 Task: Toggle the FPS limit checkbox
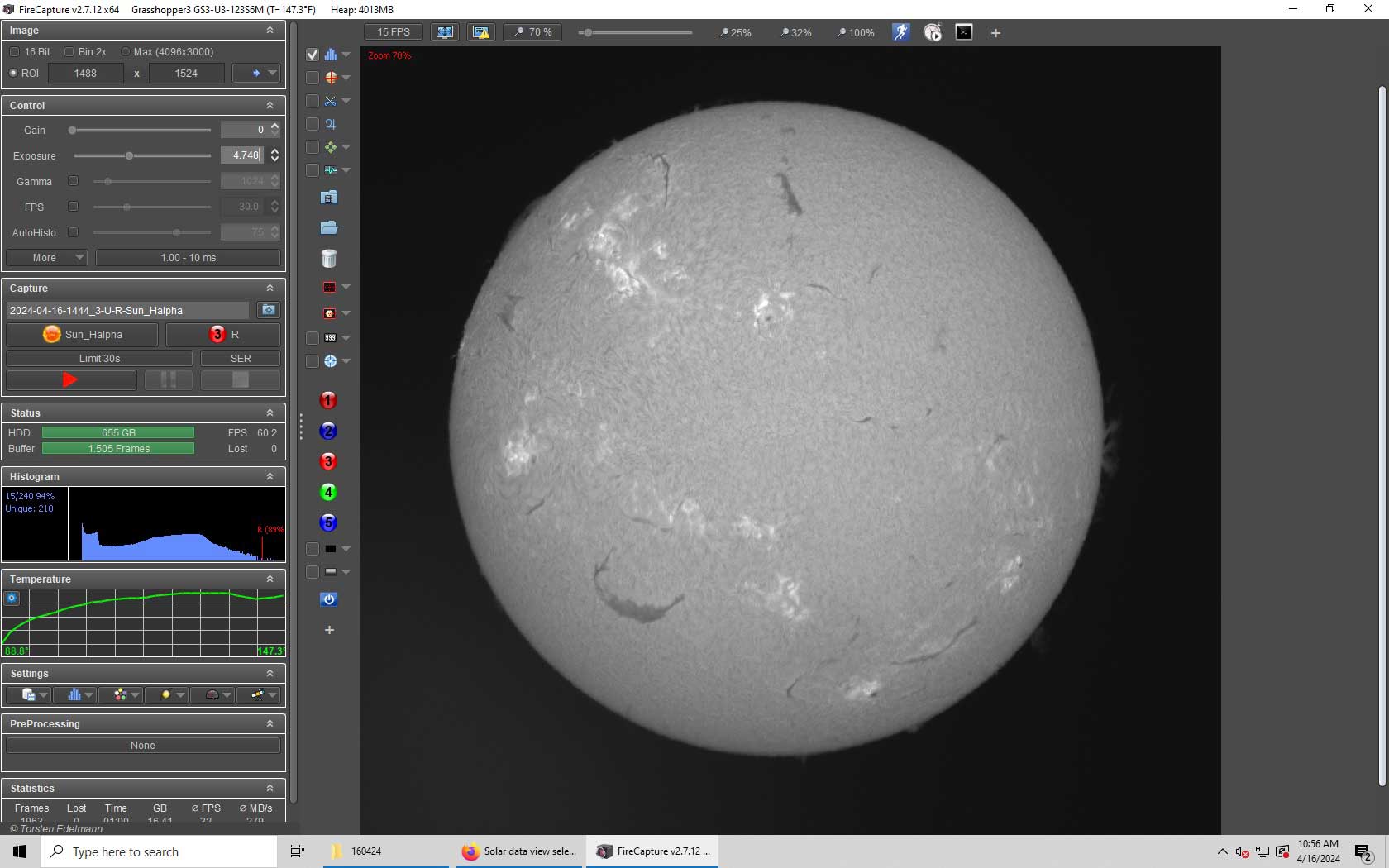pos(73,207)
